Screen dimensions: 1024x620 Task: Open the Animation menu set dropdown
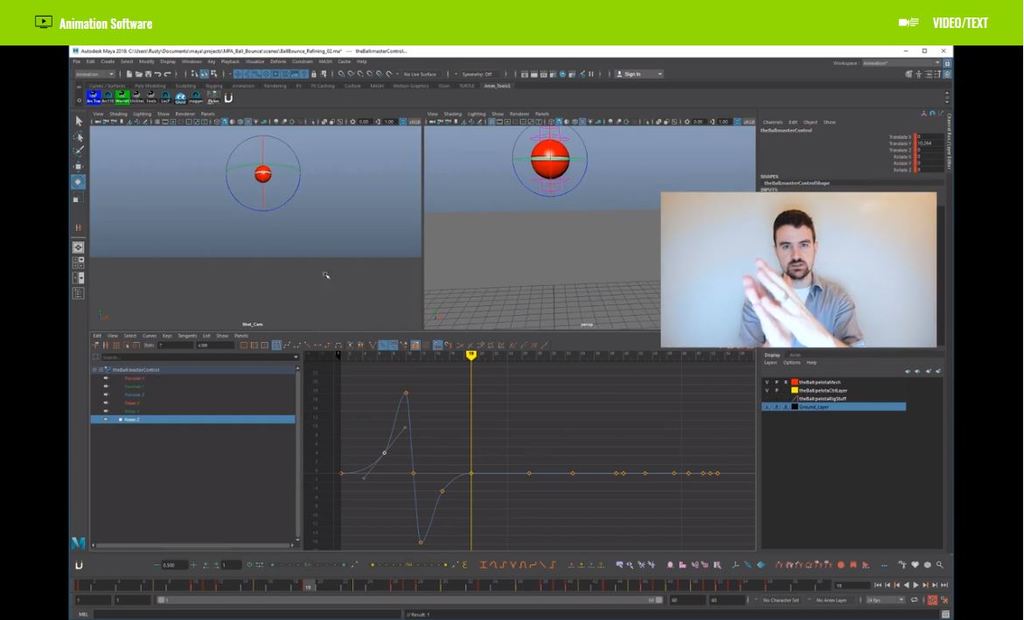(95, 74)
